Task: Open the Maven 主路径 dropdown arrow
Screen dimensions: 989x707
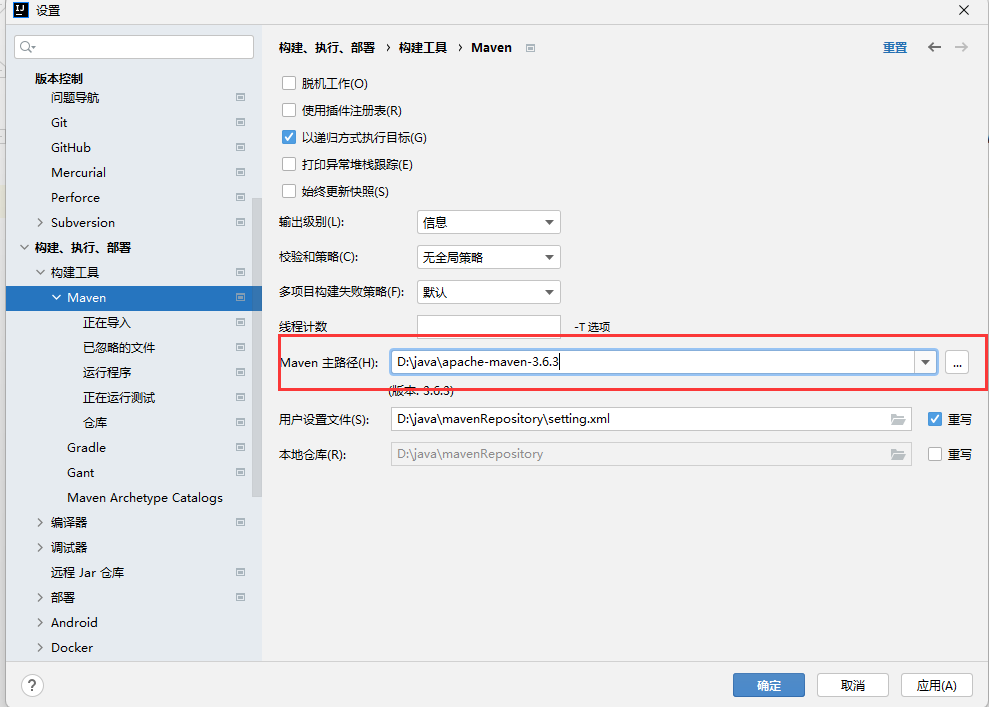Action: point(925,362)
